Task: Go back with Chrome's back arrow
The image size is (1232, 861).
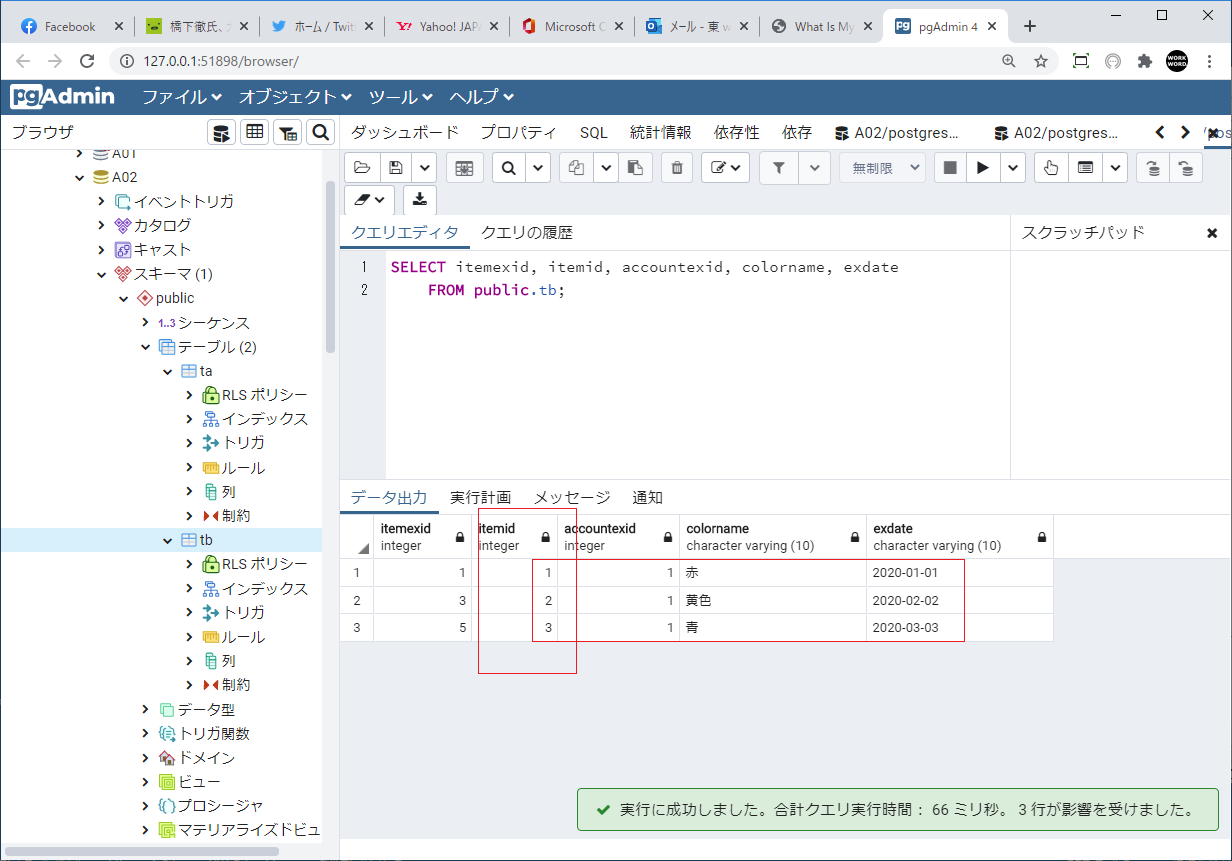Action: (25, 61)
